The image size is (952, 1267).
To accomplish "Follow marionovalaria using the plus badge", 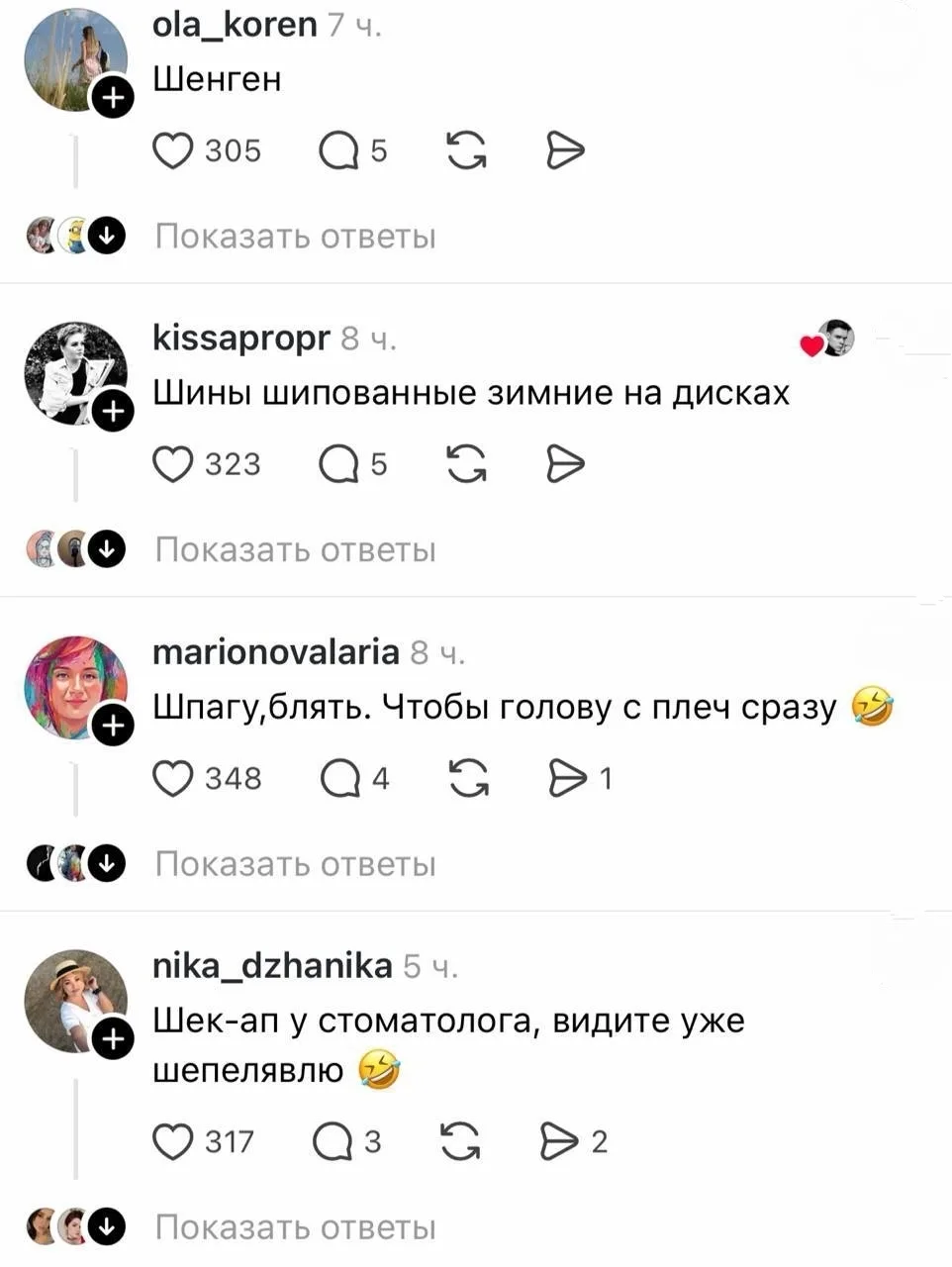I will coord(113,726).
